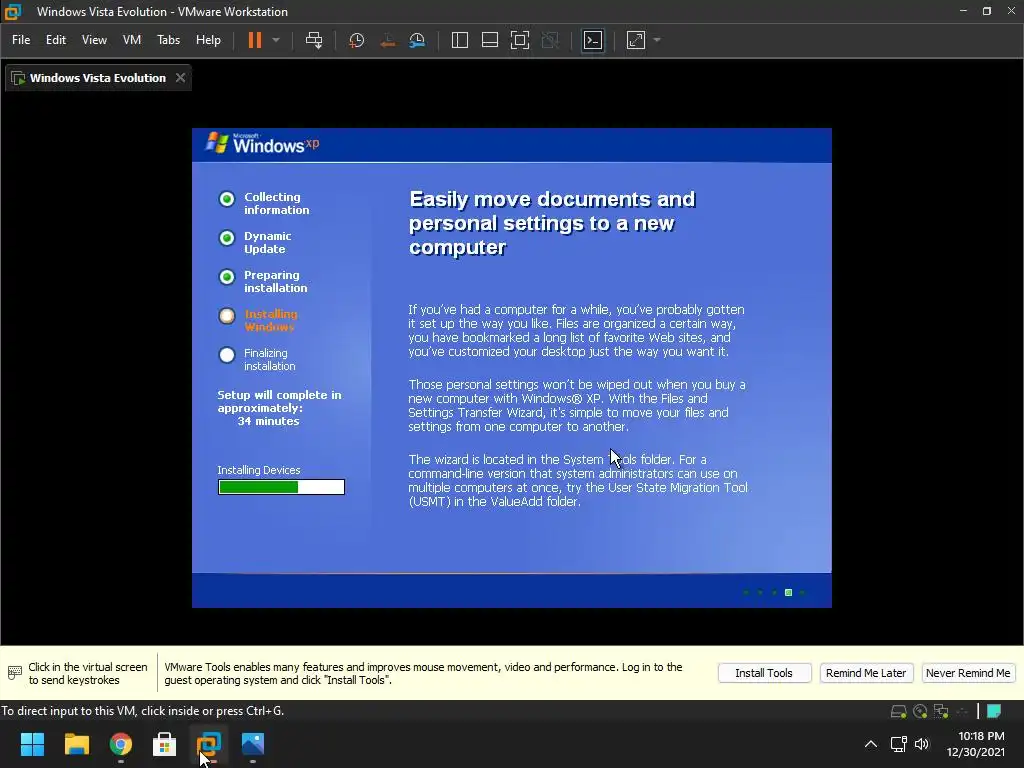
Task: Click the VMware logo in the title bar
Action: coord(13,12)
